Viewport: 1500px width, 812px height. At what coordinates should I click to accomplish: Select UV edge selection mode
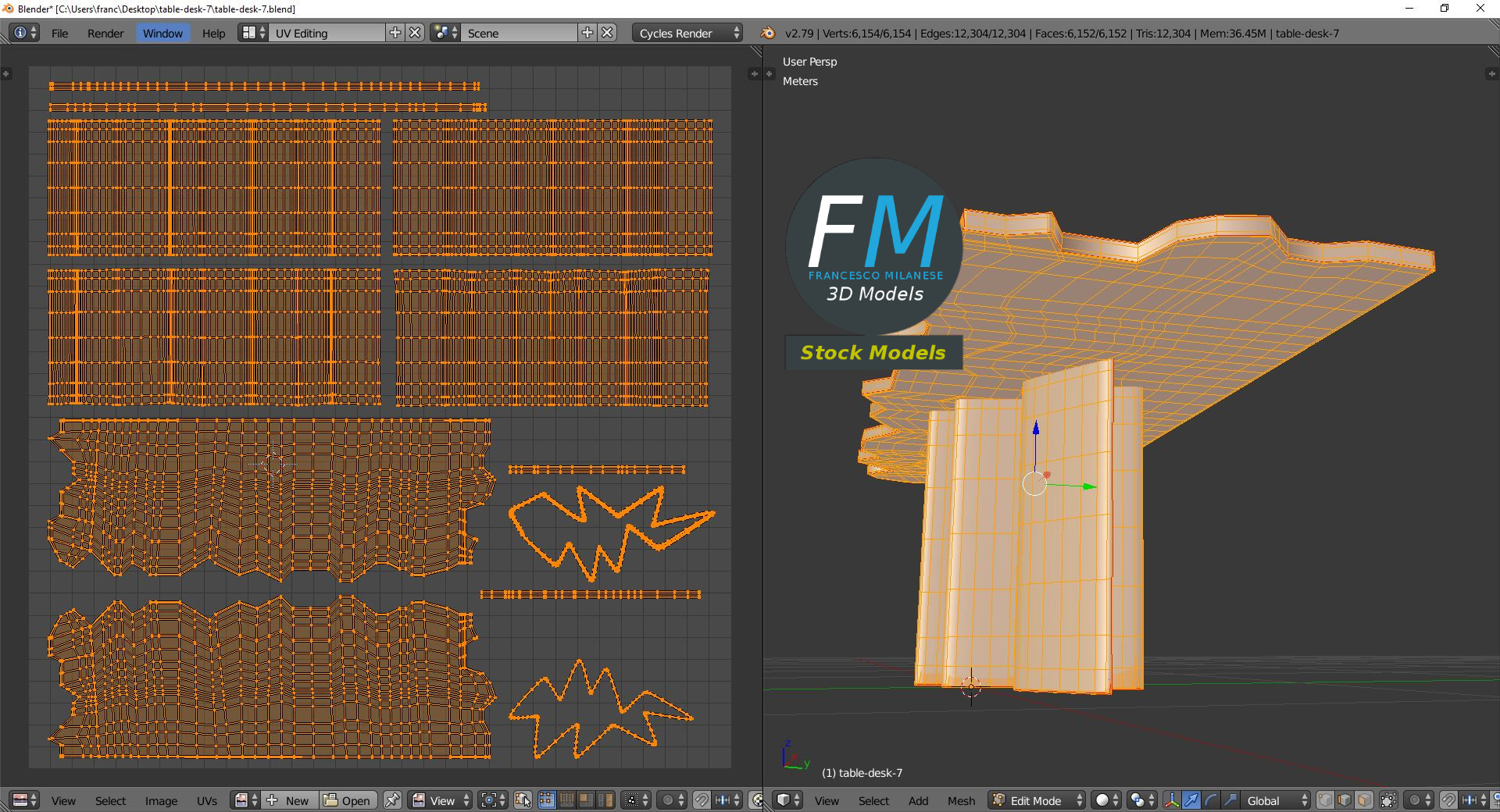coord(566,800)
